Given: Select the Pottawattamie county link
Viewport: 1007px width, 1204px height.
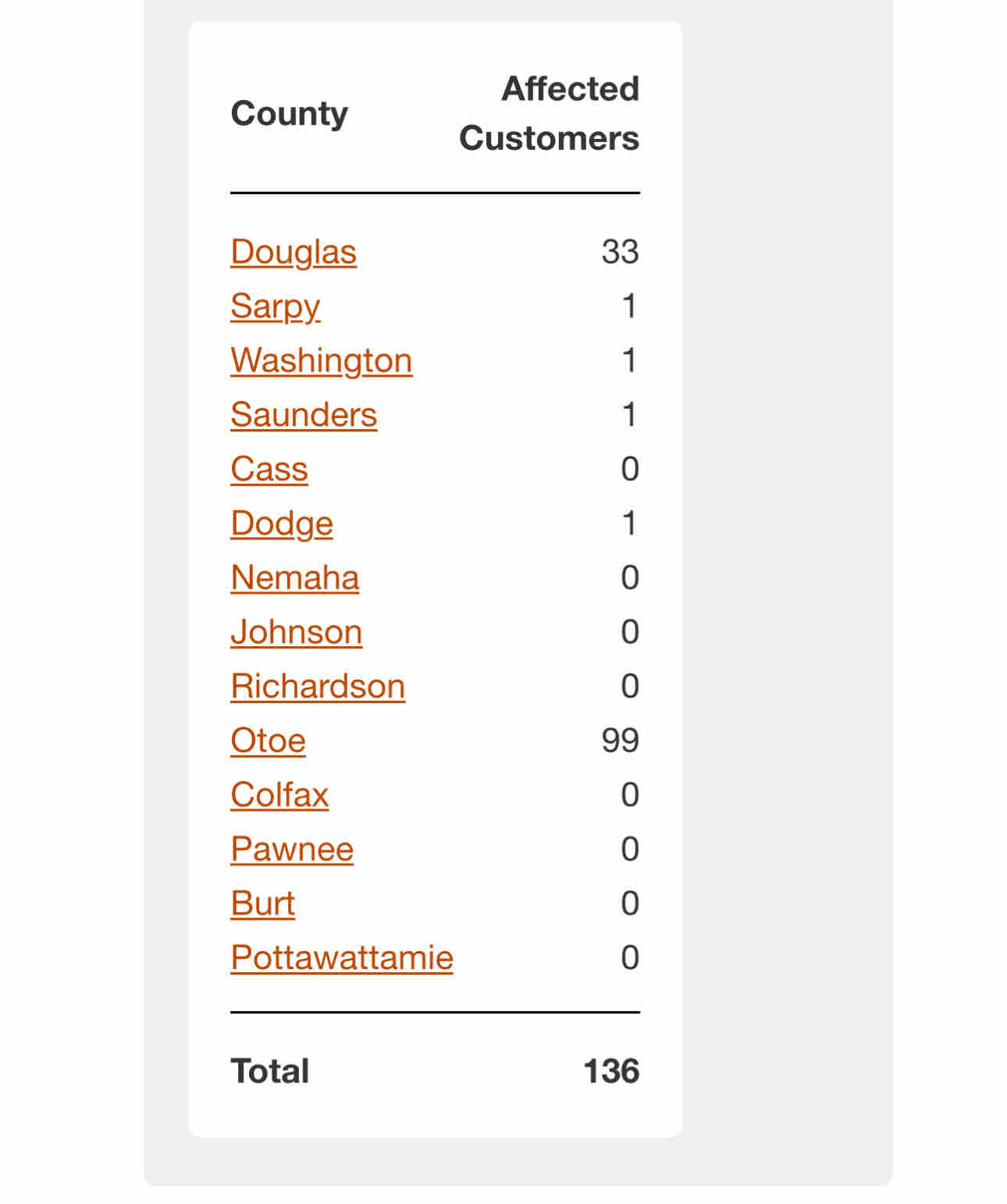Looking at the screenshot, I should [342, 958].
